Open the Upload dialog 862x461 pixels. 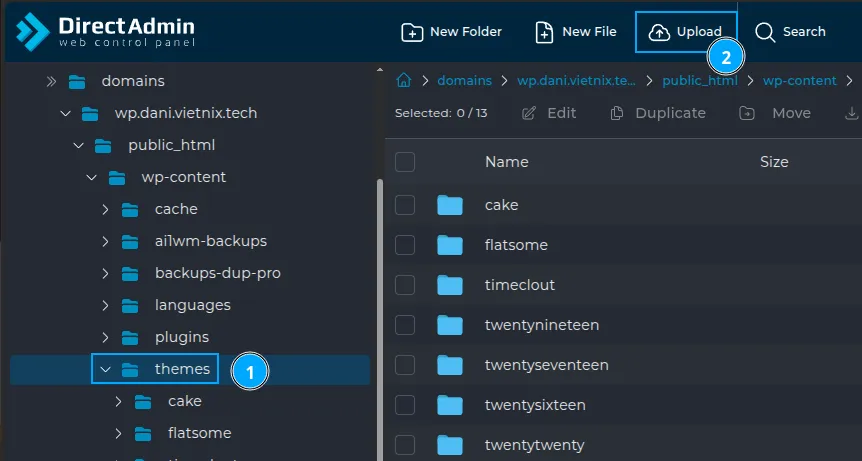click(x=685, y=32)
